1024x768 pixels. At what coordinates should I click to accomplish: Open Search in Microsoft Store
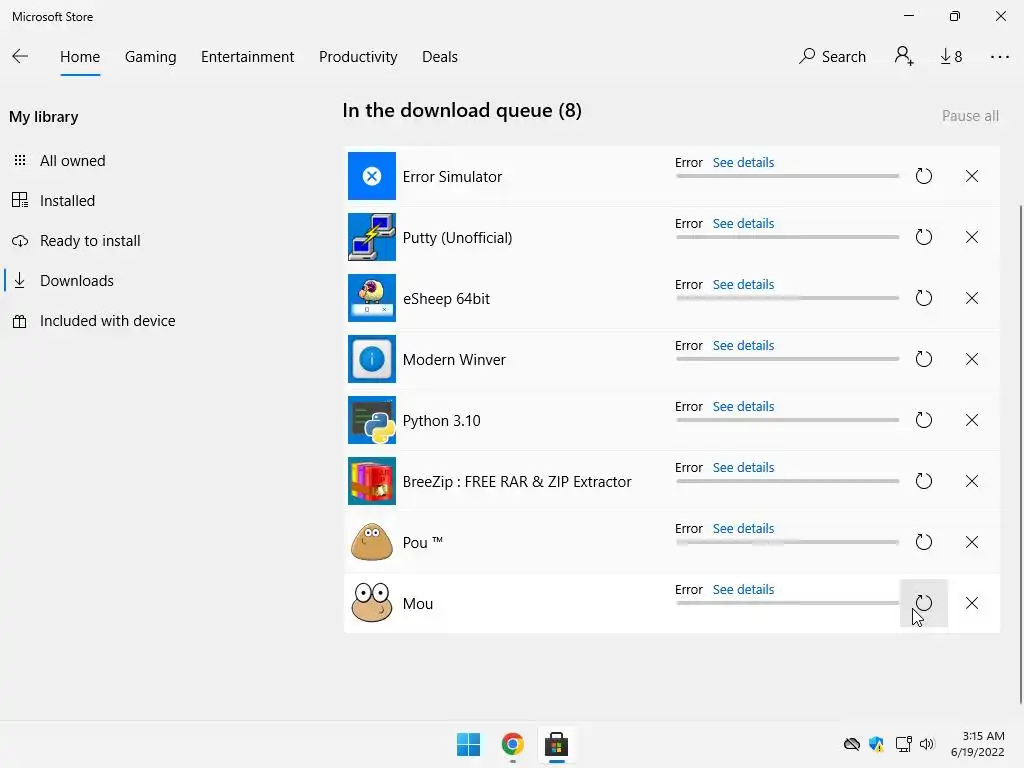pyautogui.click(x=832, y=57)
